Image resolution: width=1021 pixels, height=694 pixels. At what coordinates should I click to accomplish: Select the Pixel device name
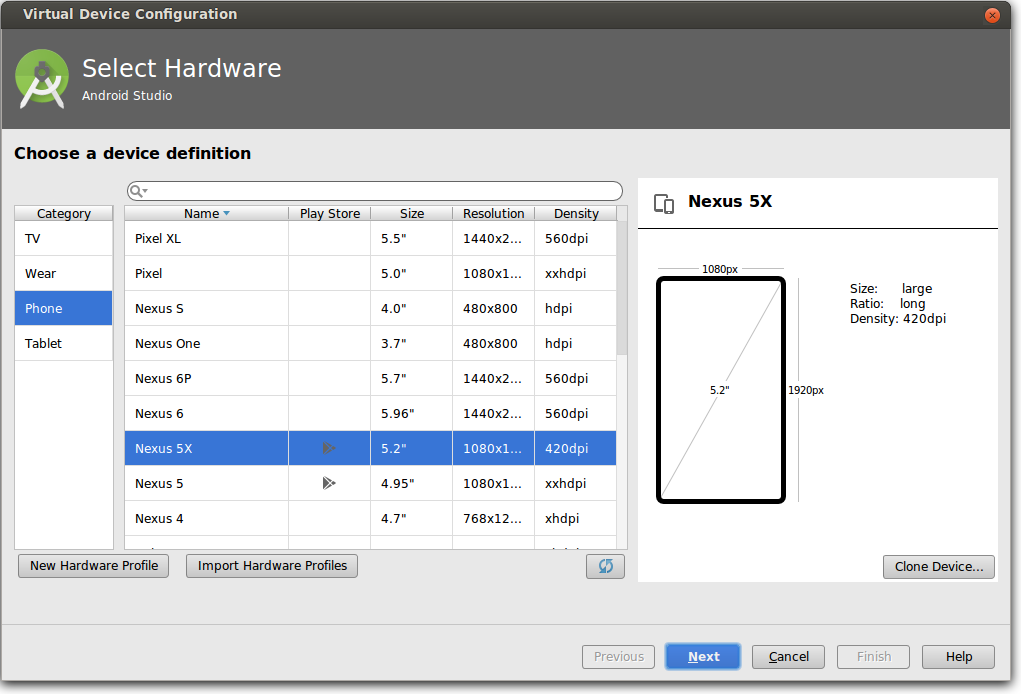tap(148, 273)
